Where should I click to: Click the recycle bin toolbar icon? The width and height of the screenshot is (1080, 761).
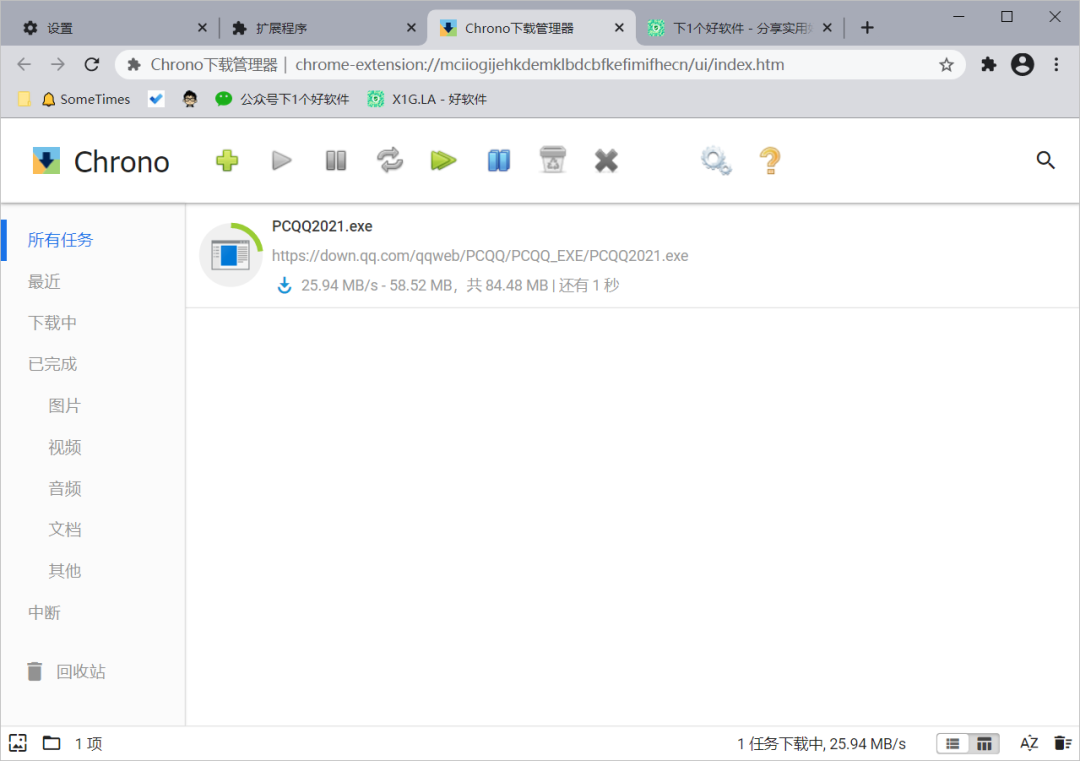point(552,160)
